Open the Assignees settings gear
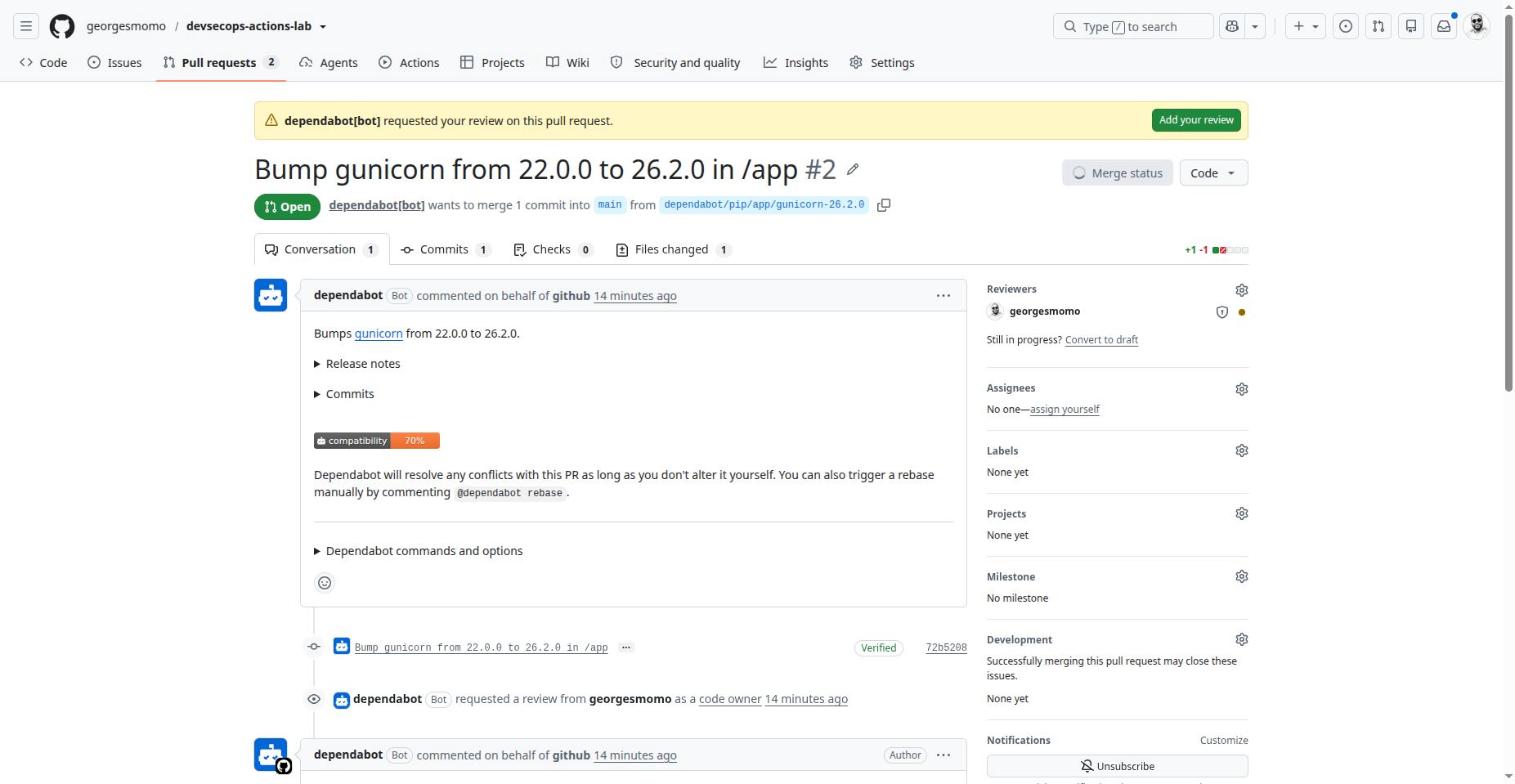Screen dimensions: 1515x784 (1241, 389)
